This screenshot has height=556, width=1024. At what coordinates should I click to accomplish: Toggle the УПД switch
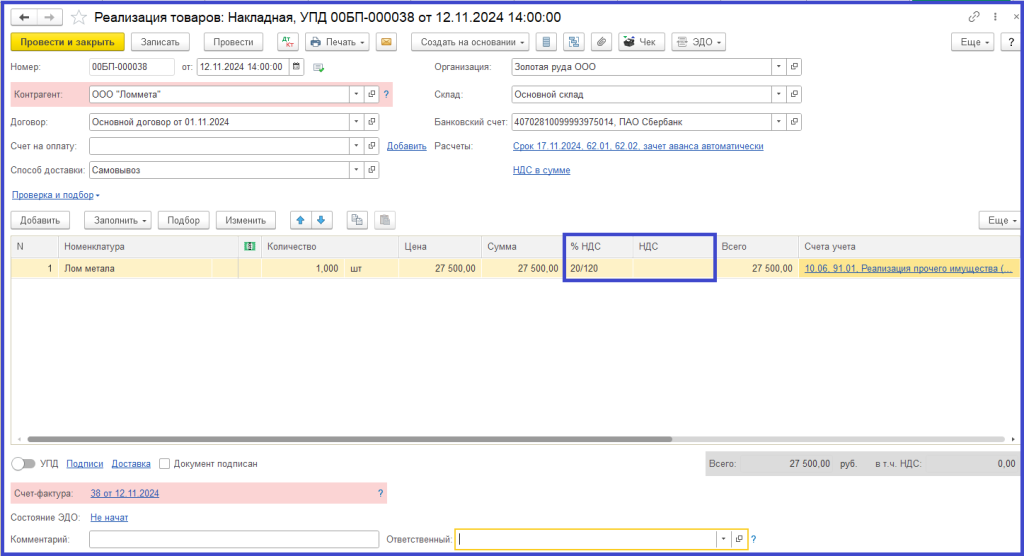[22, 464]
